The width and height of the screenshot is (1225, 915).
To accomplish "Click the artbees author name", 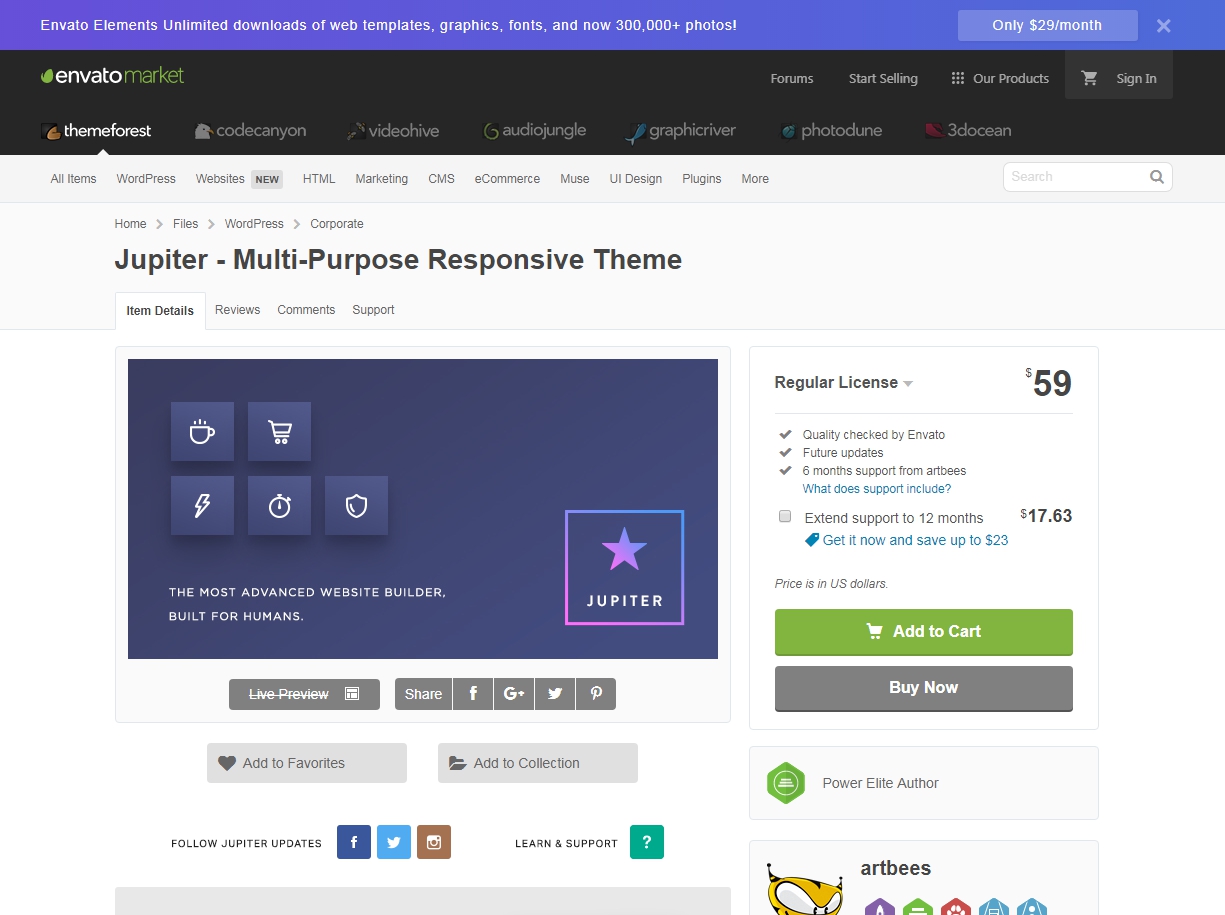I will click(x=896, y=868).
